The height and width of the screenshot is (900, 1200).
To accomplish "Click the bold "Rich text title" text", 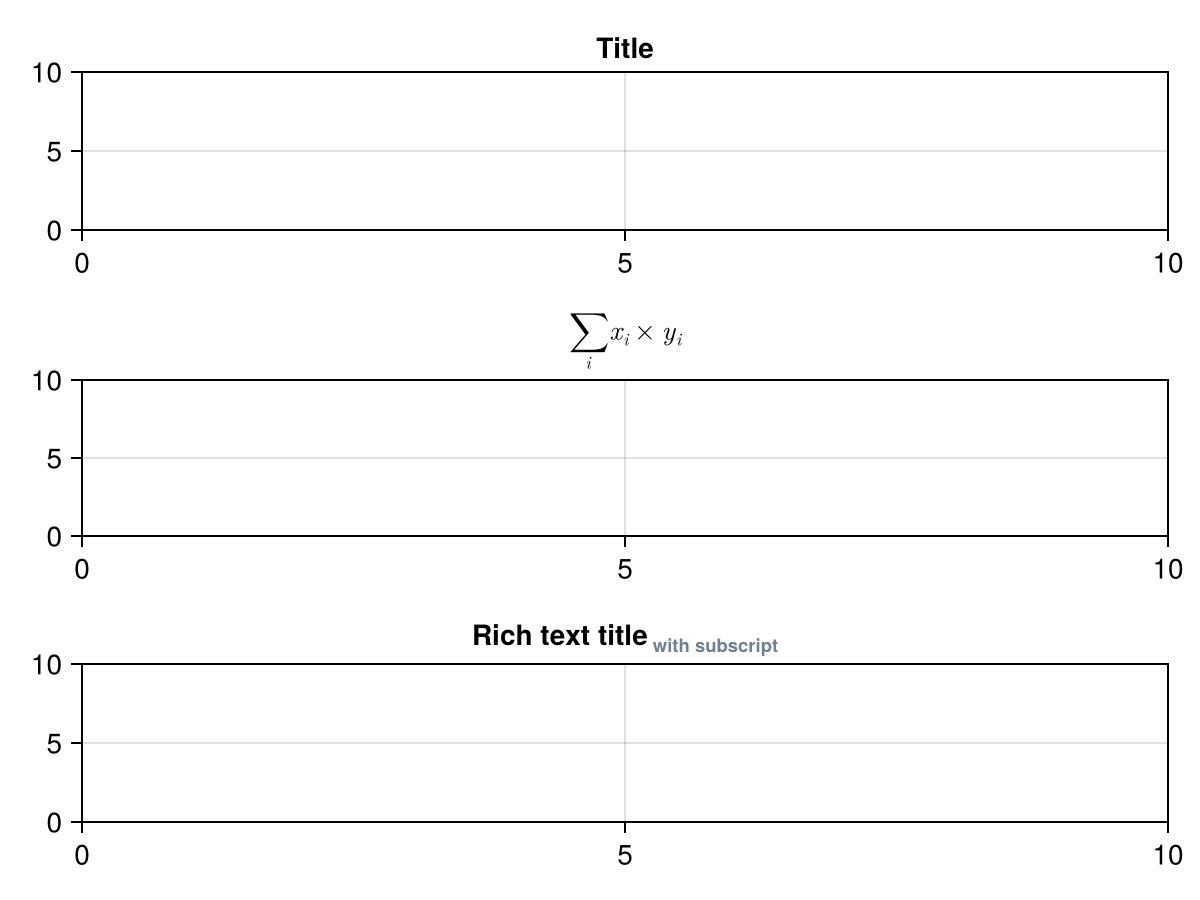I will point(560,636).
